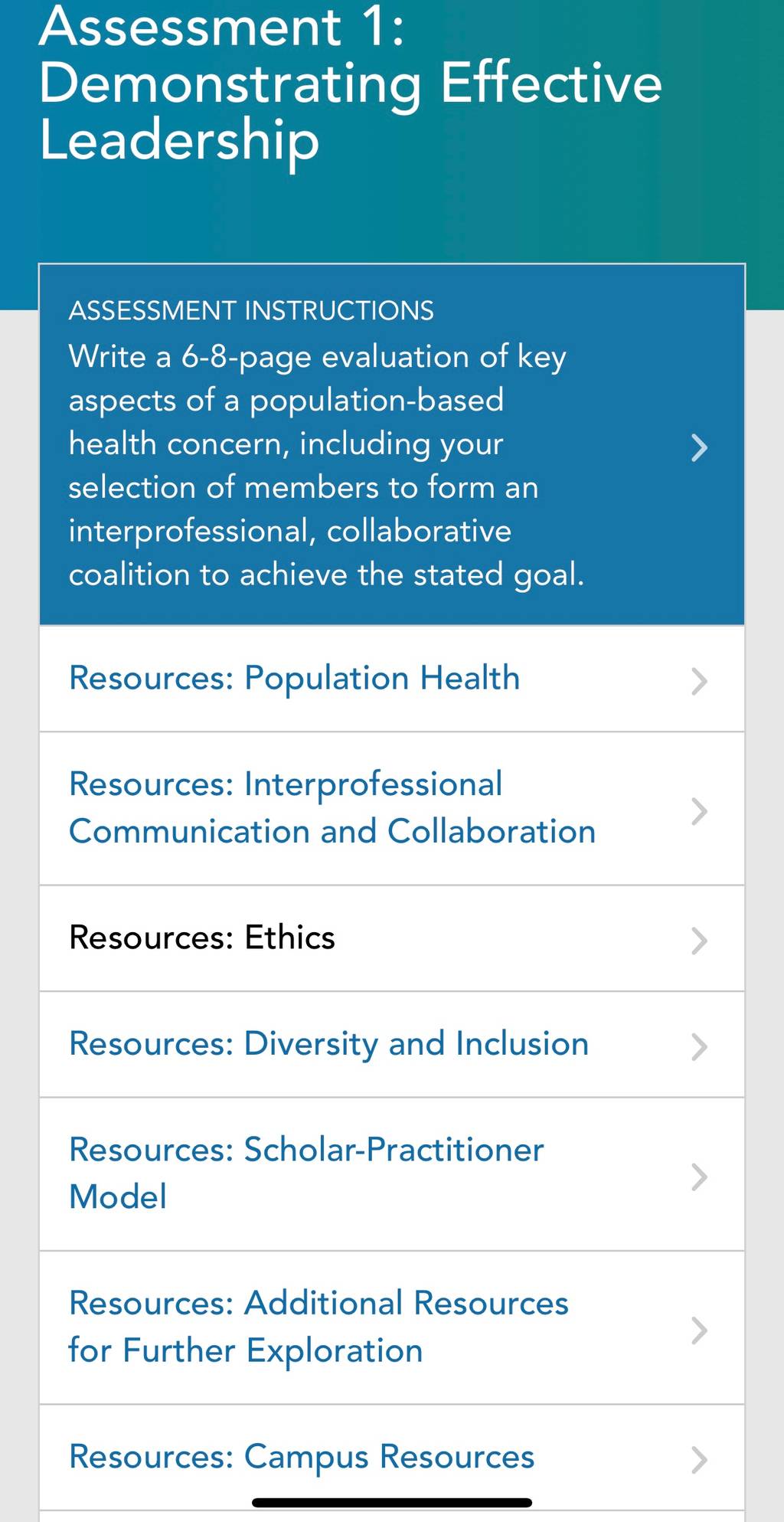Screen dimensions: 784x1522
Task: Tap chevron beside Interprofessional Communication and Collaboration
Action: point(699,811)
